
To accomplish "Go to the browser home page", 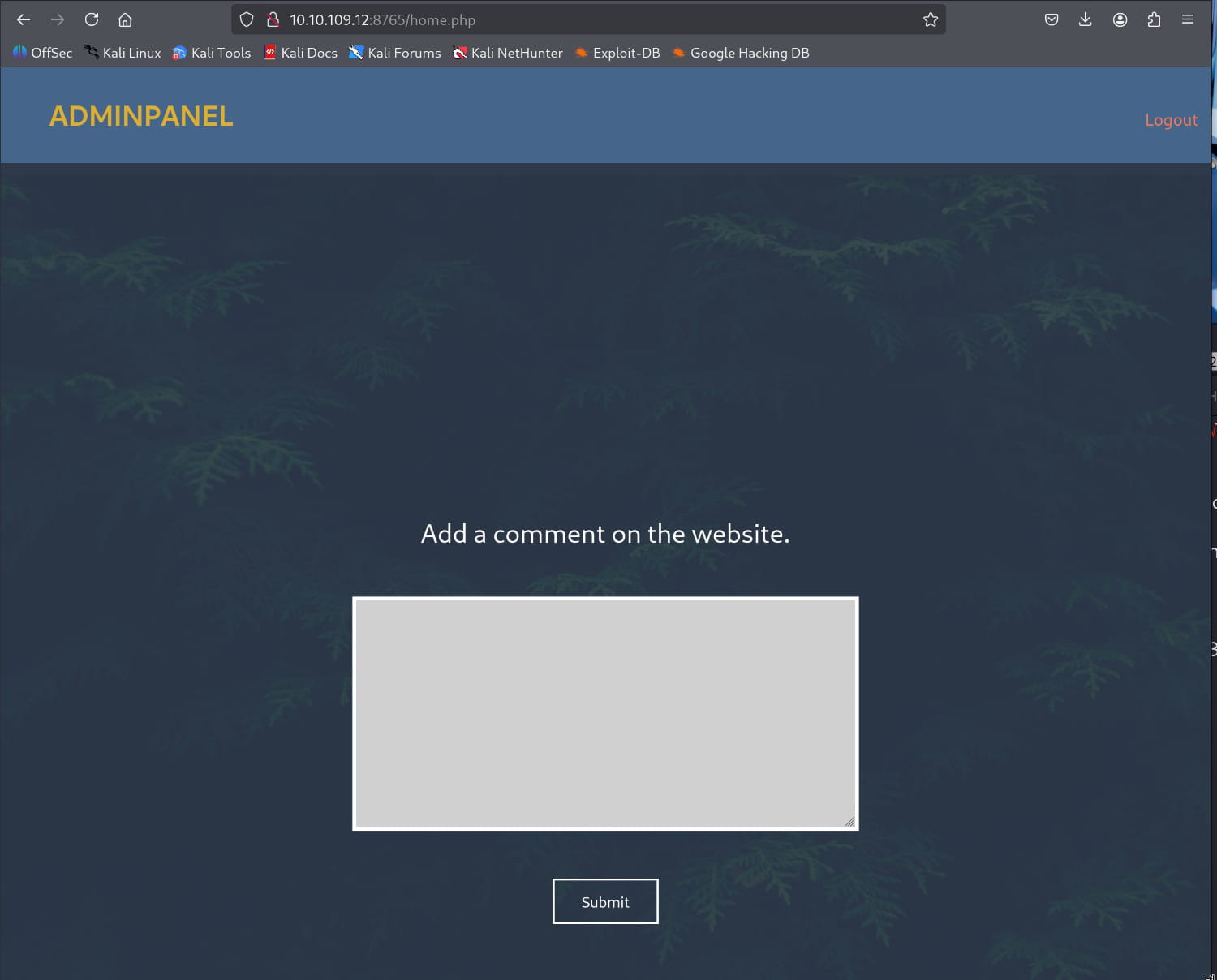I will [125, 19].
